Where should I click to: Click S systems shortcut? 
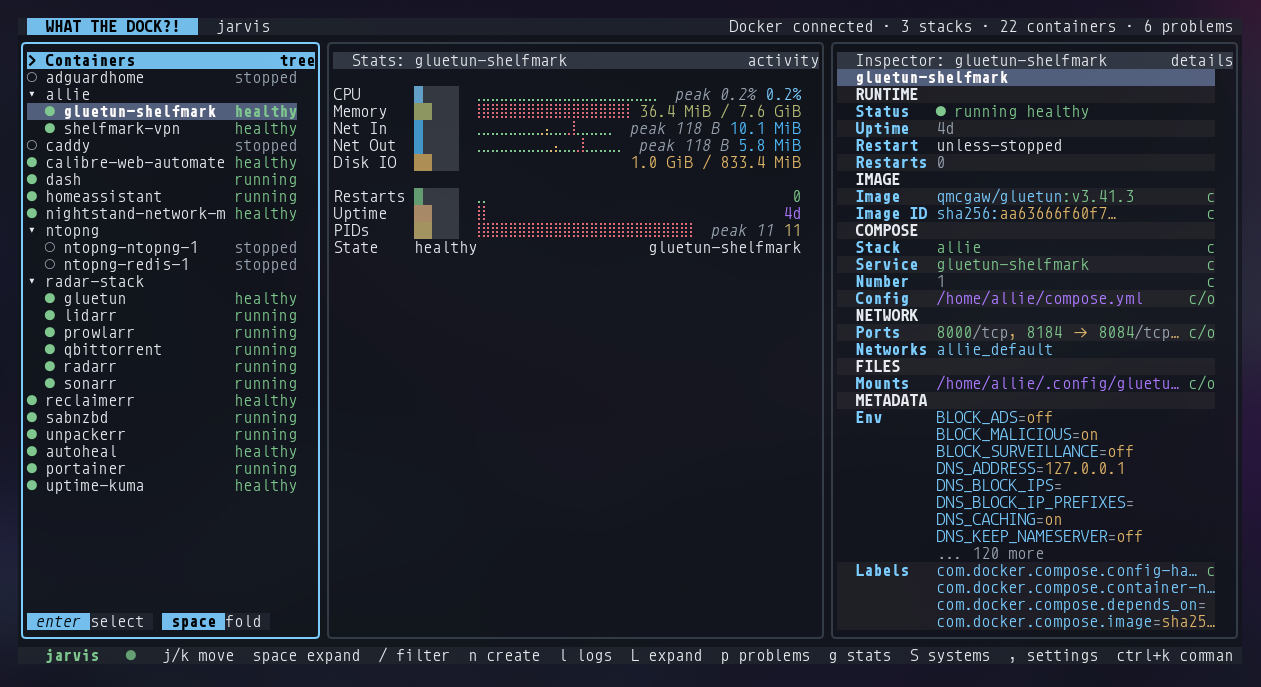point(950,656)
